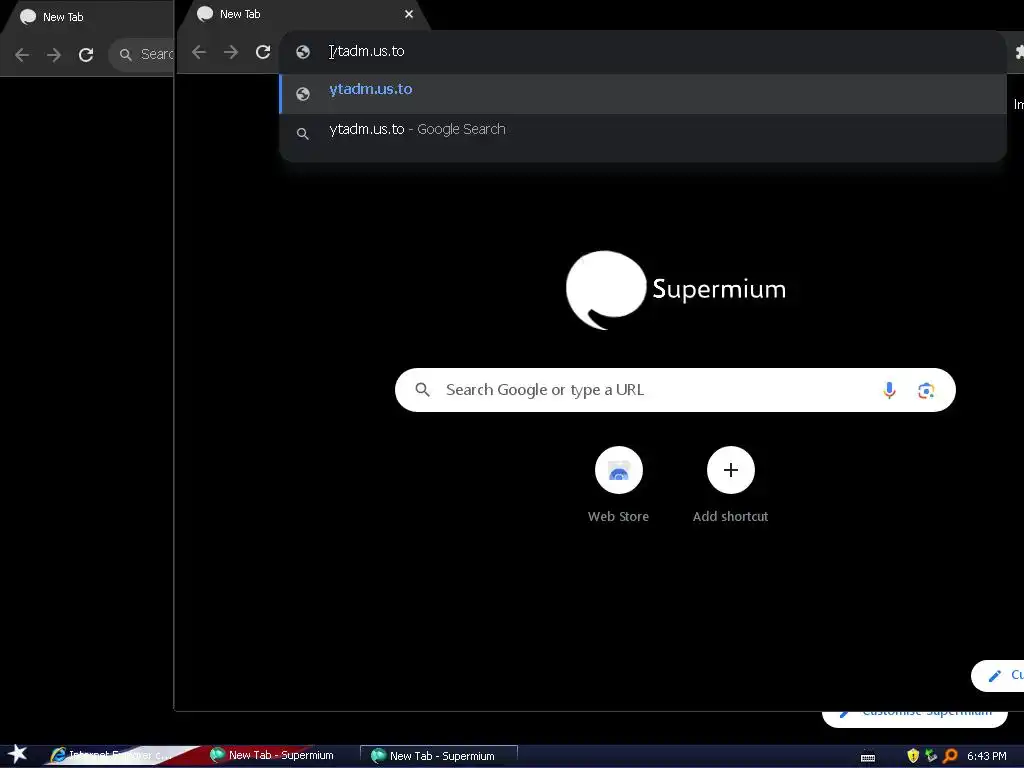The image size is (1024, 768).
Task: Click the Search Google or type a URL box
Action: pos(675,390)
